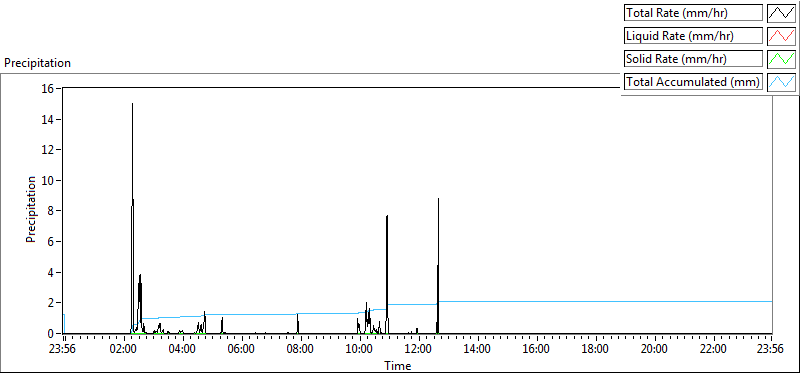Screen dimensions: 800x373
Task: Click the 0 value on y-axis
Action: point(51,333)
